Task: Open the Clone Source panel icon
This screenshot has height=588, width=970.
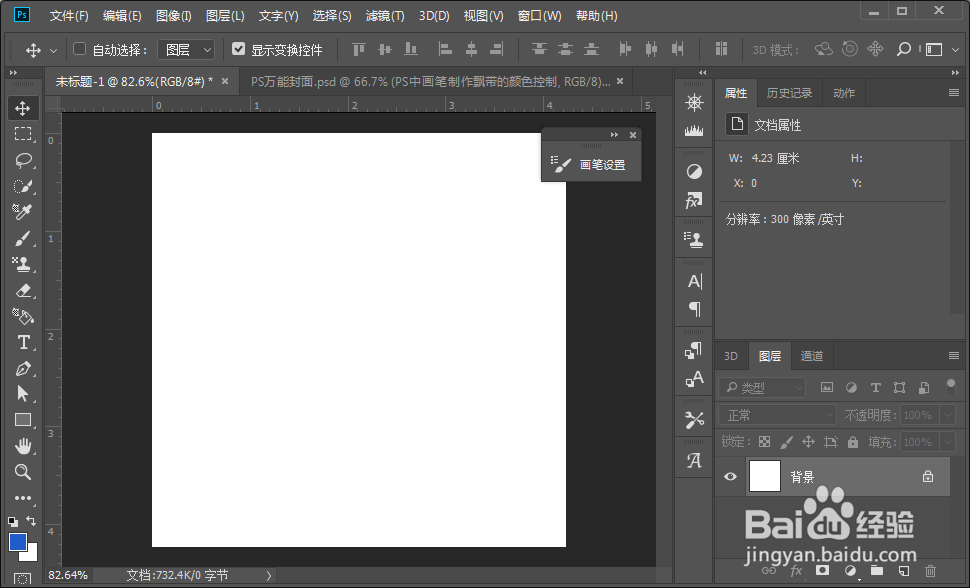Action: [x=694, y=240]
